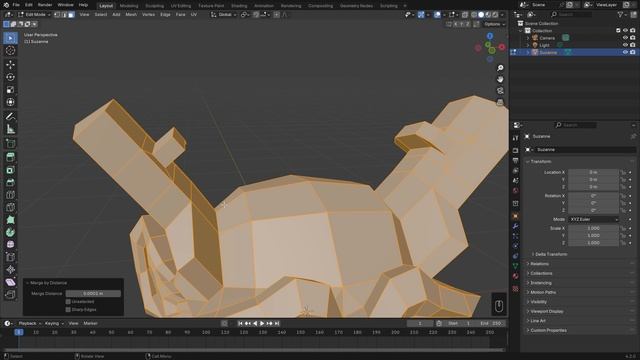This screenshot has height=360, width=640.
Task: Click the viewport zoom magnifier icon
Action: (500, 68)
